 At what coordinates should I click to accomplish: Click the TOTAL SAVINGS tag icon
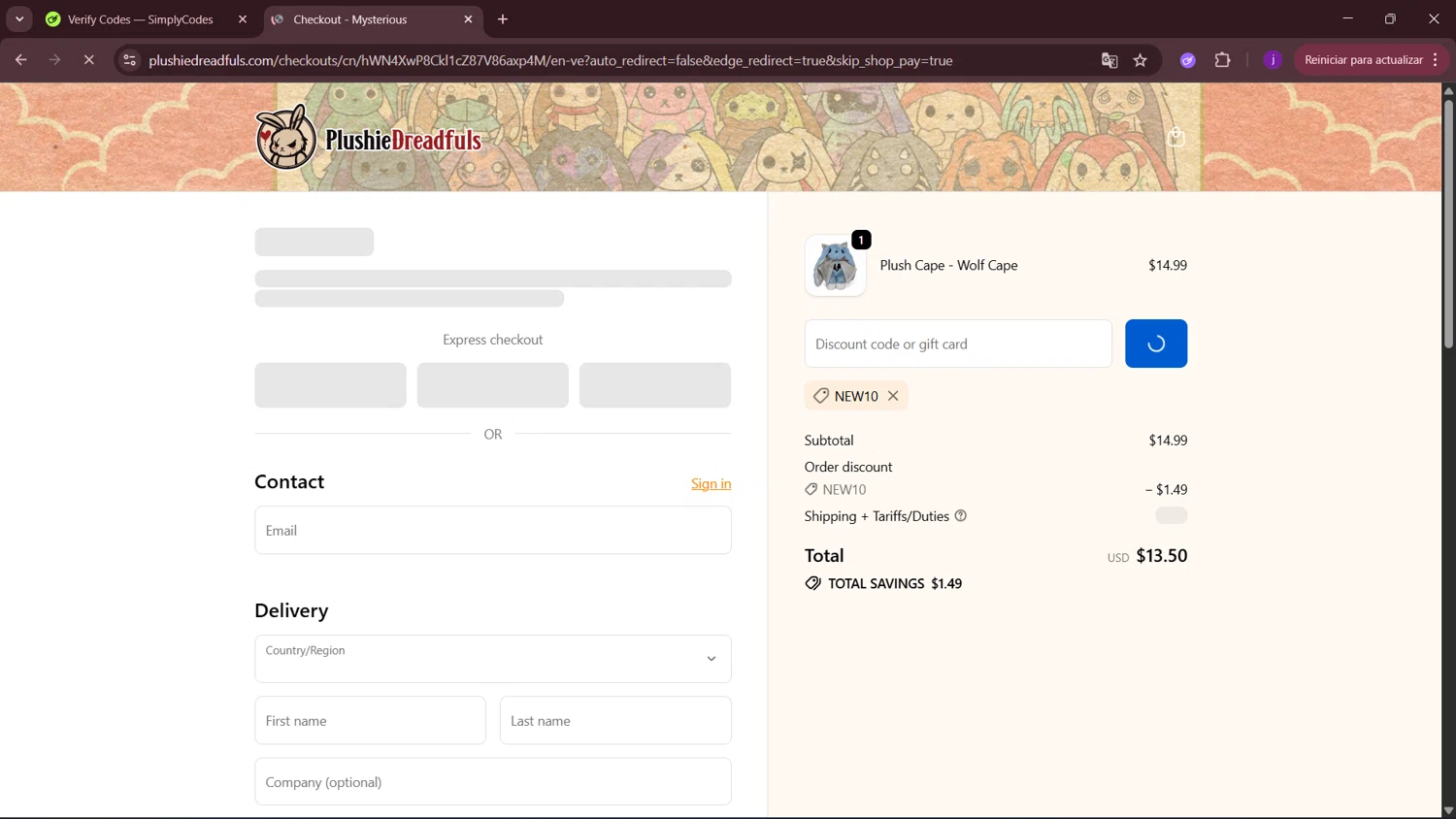click(812, 583)
